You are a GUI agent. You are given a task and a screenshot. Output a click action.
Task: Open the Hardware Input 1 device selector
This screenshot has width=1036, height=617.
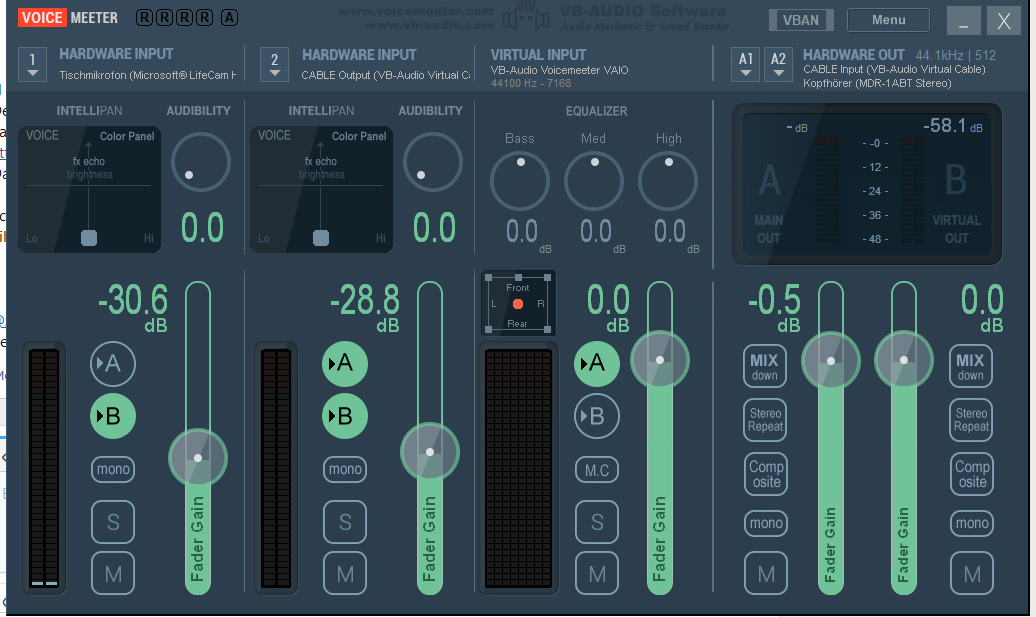pyautogui.click(x=32, y=65)
